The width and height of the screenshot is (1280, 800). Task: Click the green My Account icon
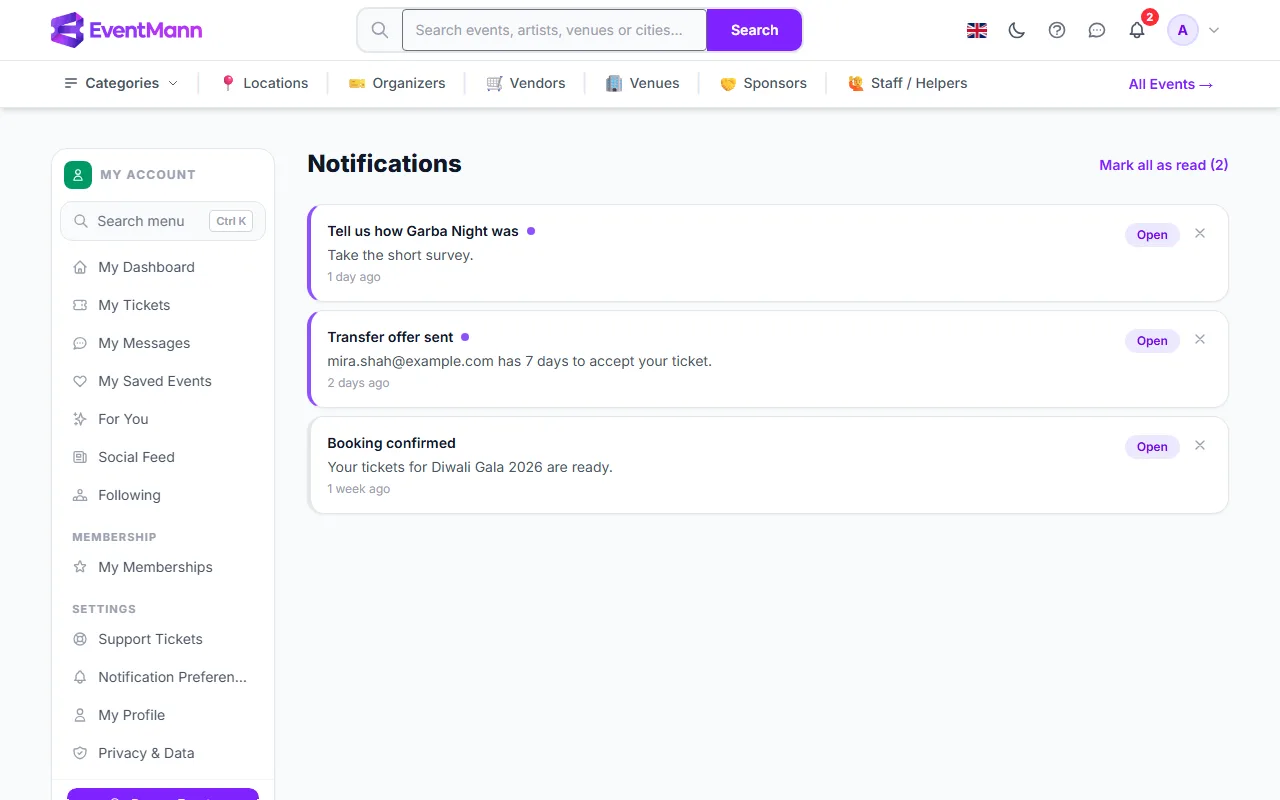tap(78, 175)
